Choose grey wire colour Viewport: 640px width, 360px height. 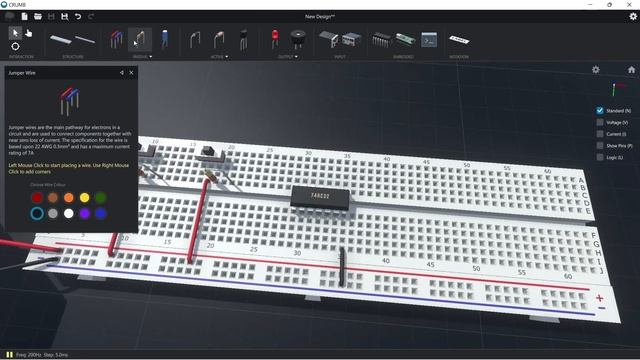click(x=53, y=213)
